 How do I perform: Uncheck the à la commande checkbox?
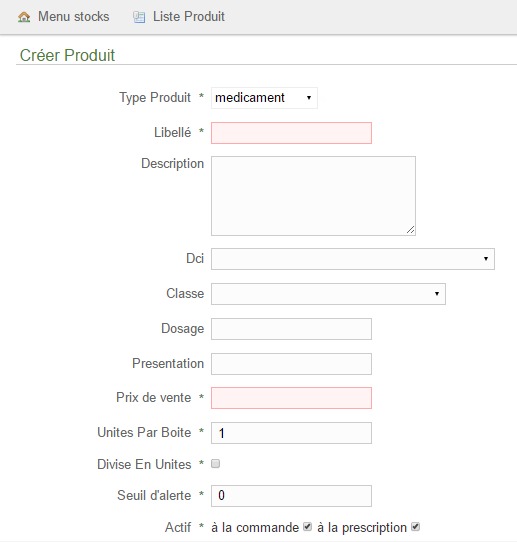pyautogui.click(x=307, y=527)
